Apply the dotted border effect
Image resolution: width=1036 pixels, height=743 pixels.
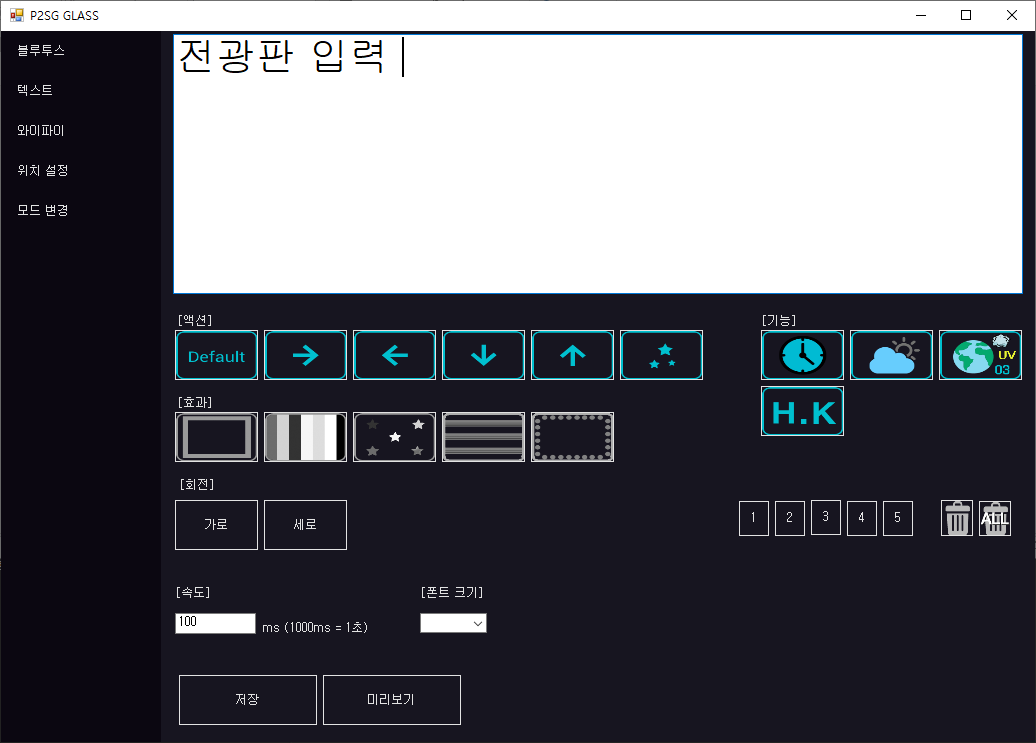click(x=572, y=437)
